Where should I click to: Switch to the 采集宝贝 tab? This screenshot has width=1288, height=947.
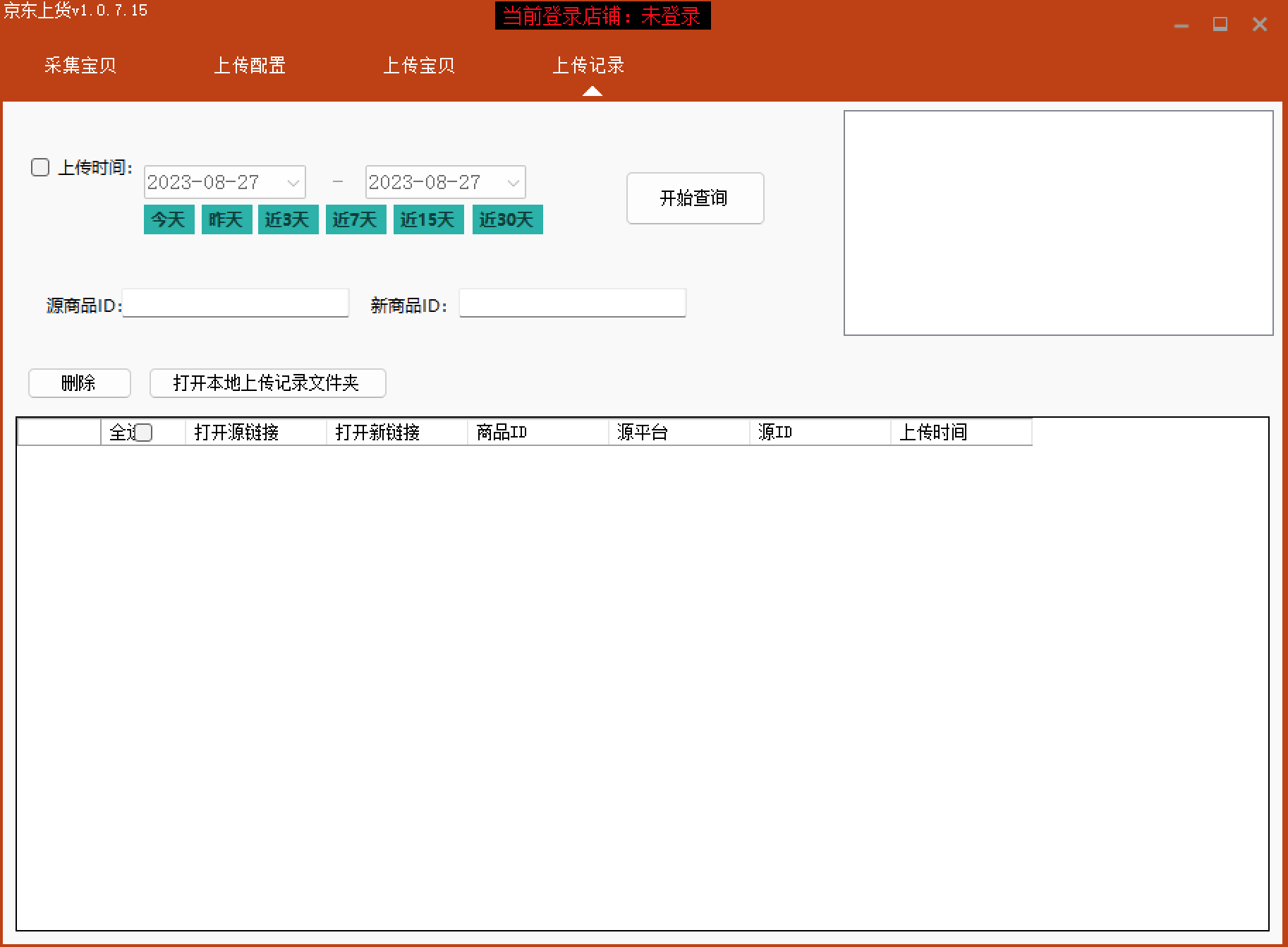80,66
